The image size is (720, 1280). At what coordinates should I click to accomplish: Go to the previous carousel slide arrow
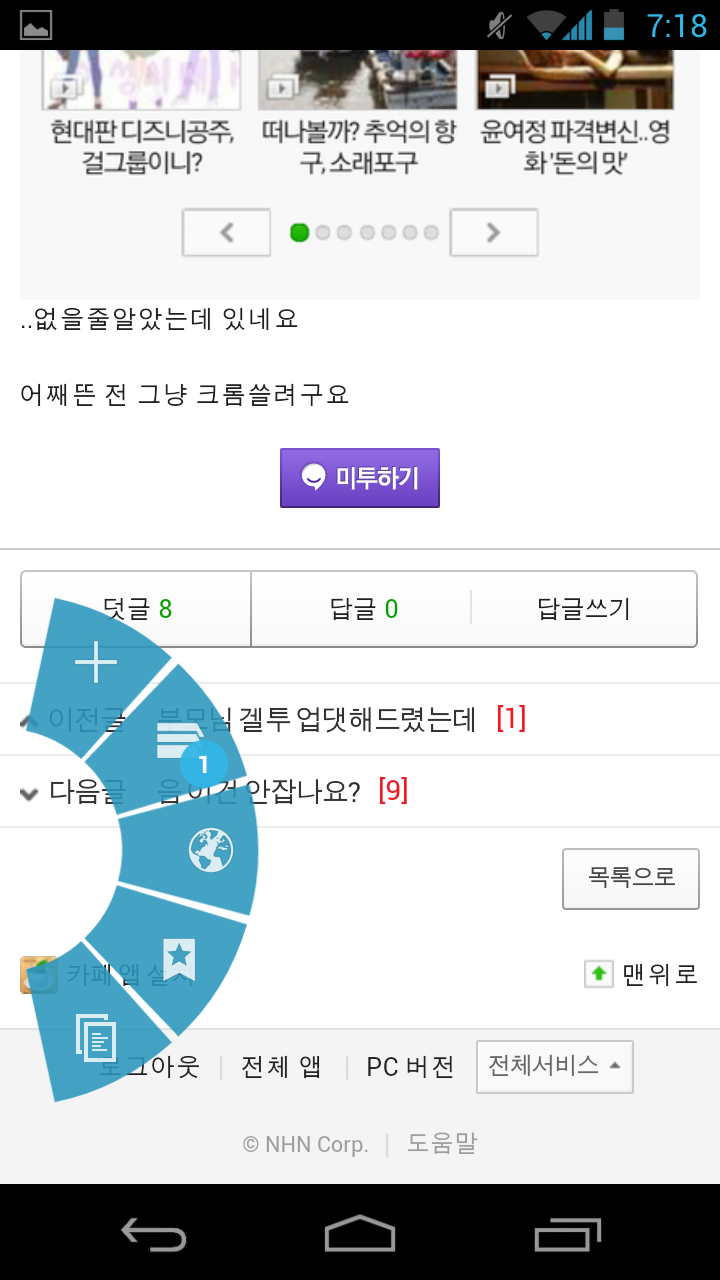[226, 233]
